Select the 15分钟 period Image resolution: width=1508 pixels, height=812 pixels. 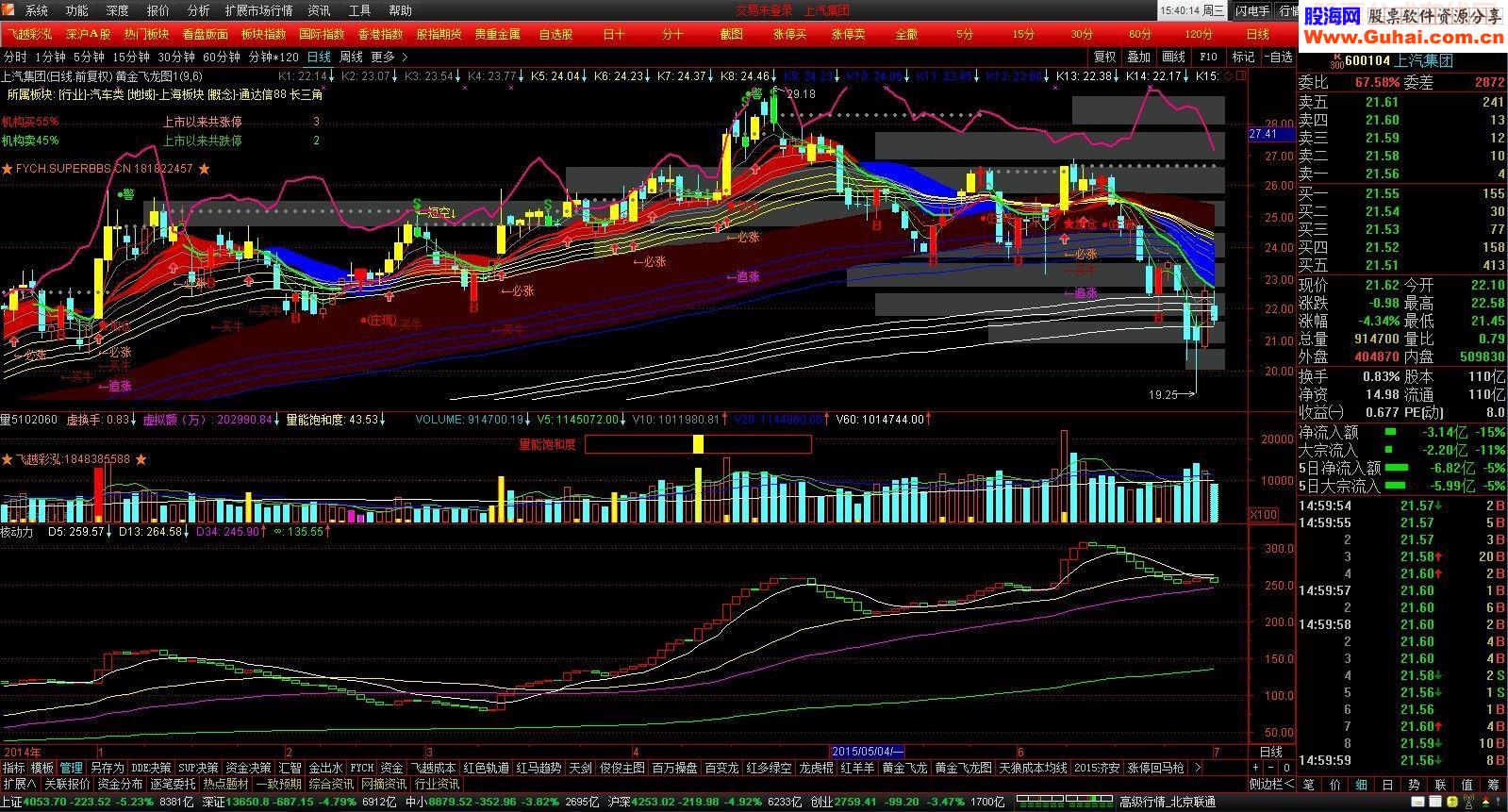point(131,57)
